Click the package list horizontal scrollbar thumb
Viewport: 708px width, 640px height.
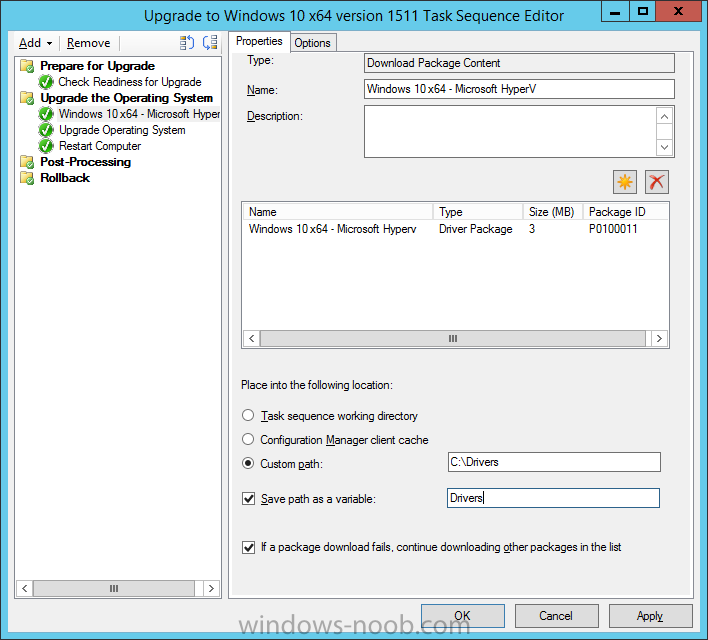pyautogui.click(x=453, y=338)
